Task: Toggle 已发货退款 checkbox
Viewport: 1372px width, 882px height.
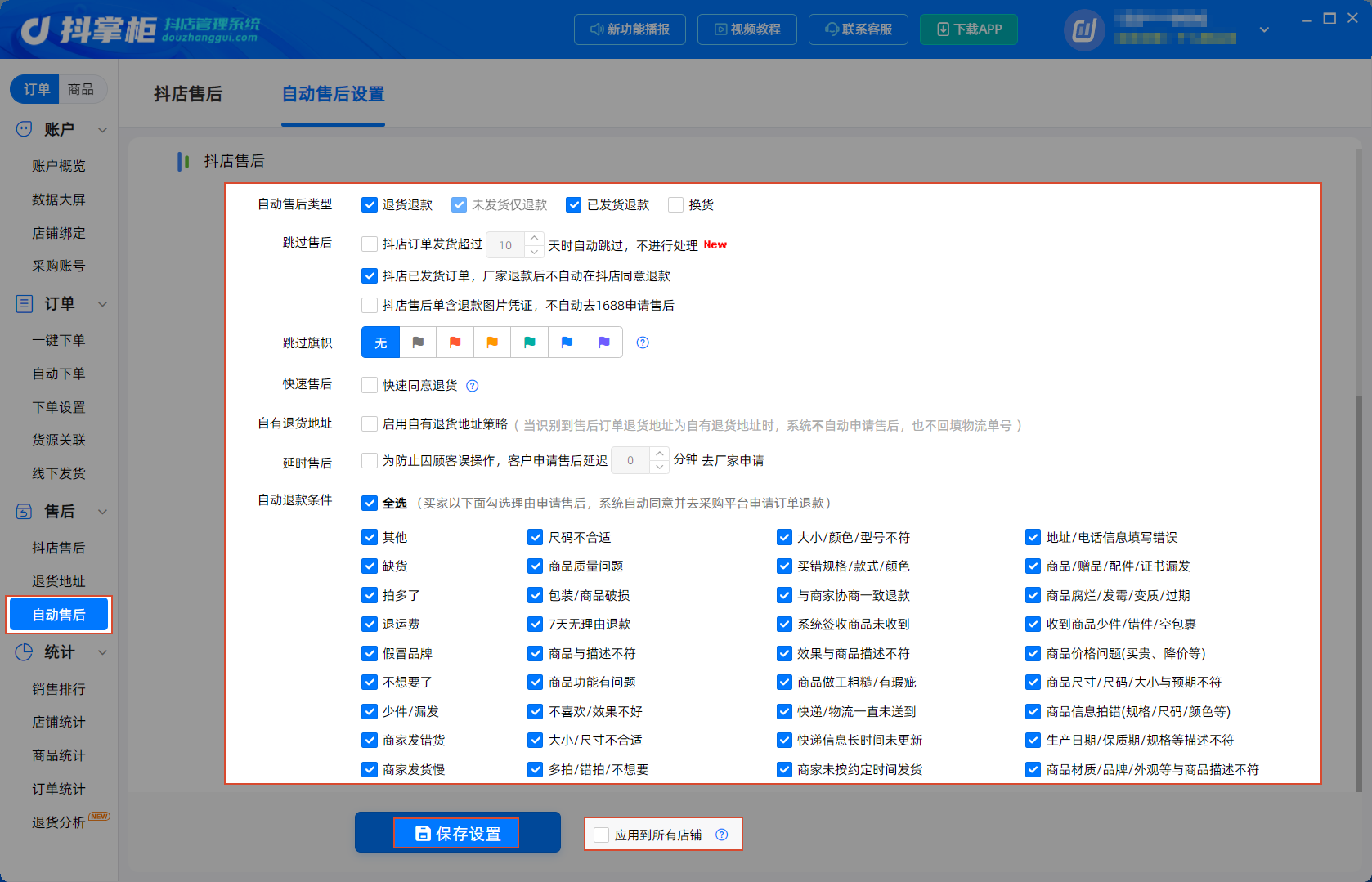Action: click(x=574, y=204)
